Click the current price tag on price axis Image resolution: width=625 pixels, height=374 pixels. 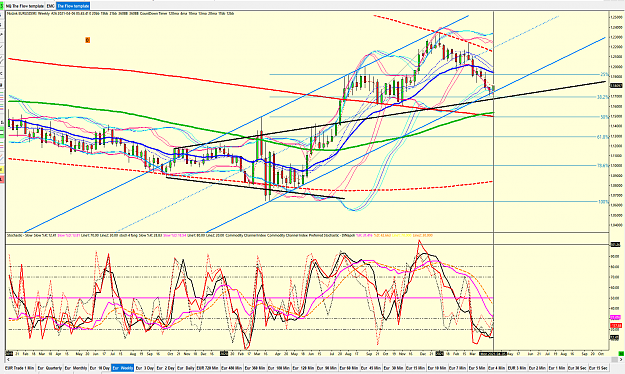[616, 85]
